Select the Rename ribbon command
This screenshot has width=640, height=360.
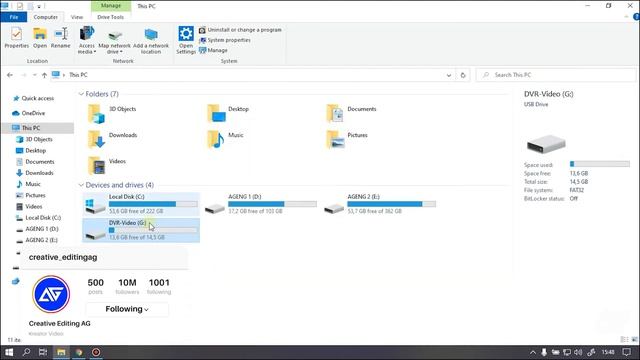60,38
